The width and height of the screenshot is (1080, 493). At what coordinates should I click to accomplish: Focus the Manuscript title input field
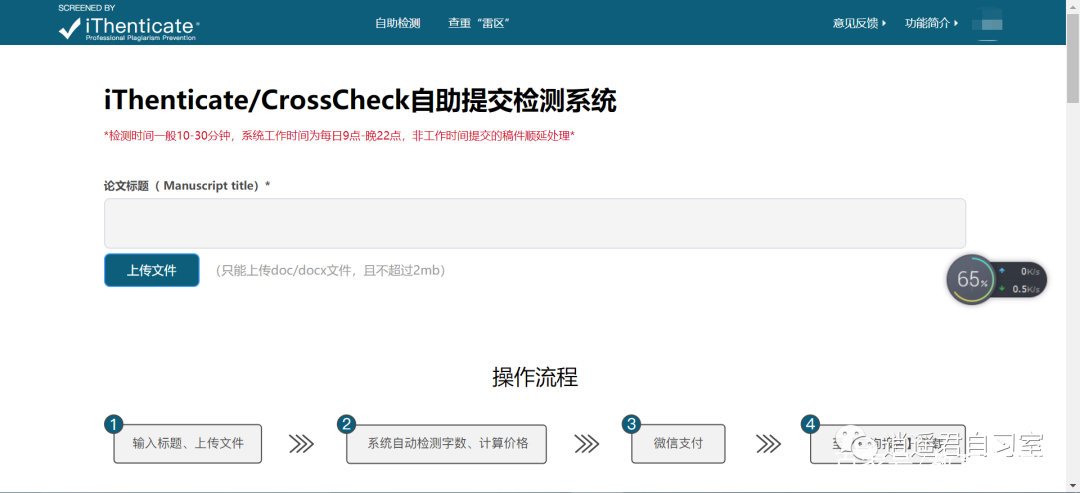pyautogui.click(x=534, y=223)
